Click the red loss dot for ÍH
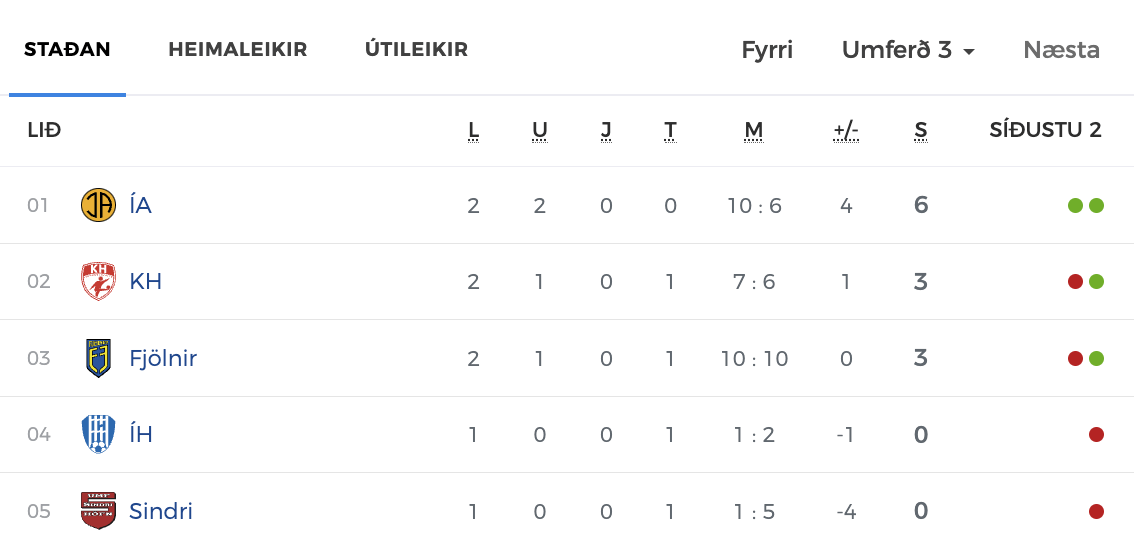 1096,434
